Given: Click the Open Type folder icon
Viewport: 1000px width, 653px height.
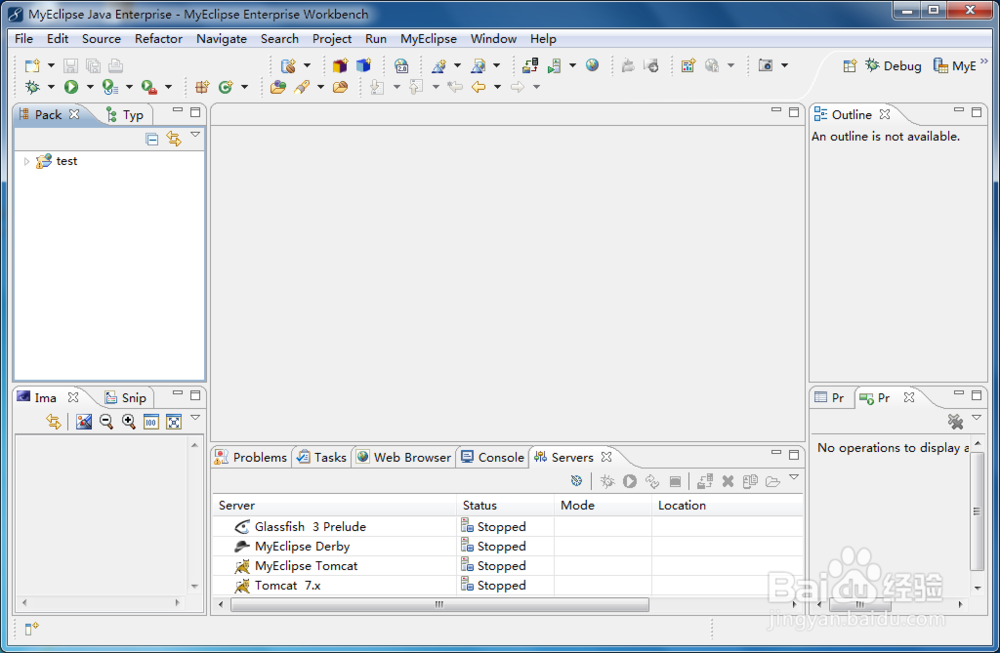Looking at the screenshot, I should coord(277,87).
